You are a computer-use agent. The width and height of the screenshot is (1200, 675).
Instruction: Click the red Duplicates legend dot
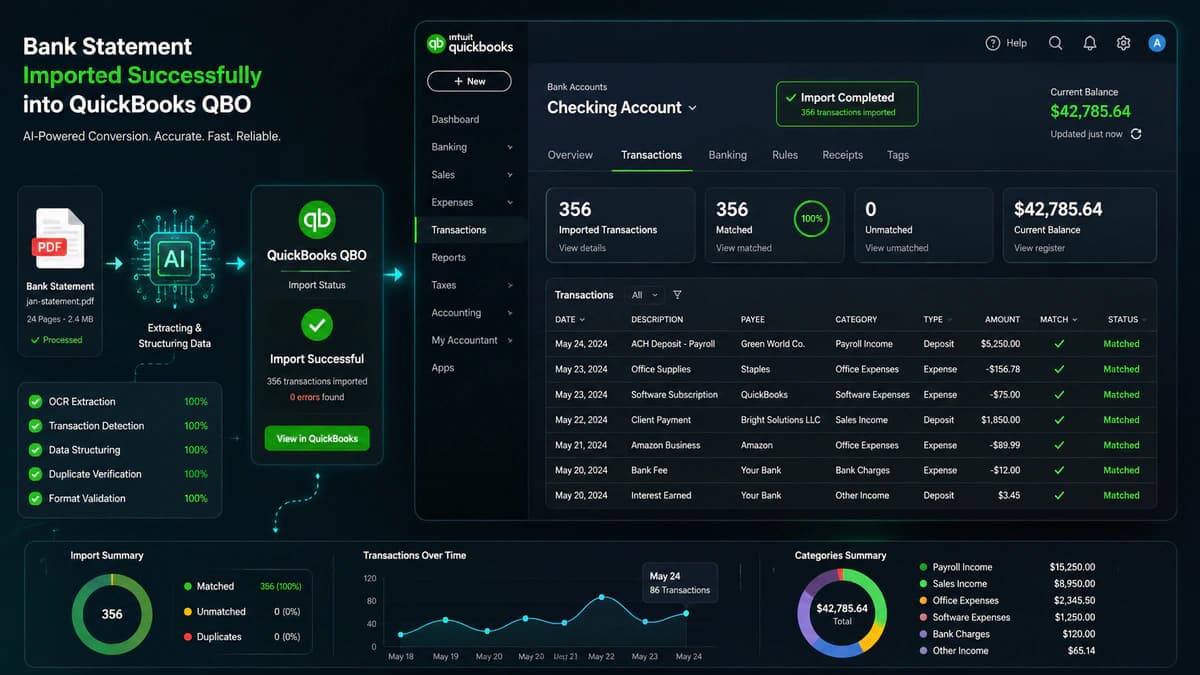click(188, 637)
